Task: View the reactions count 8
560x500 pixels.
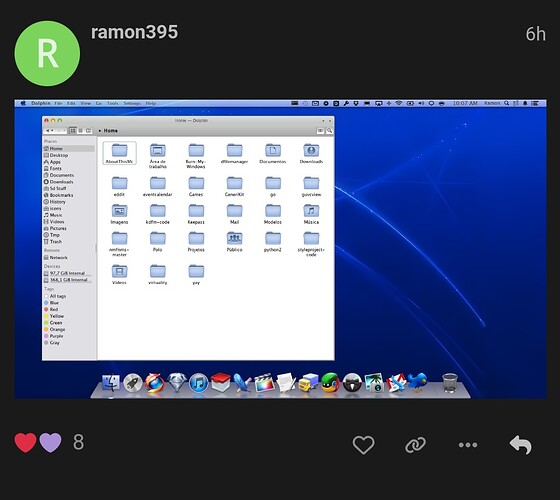Action: (78, 442)
